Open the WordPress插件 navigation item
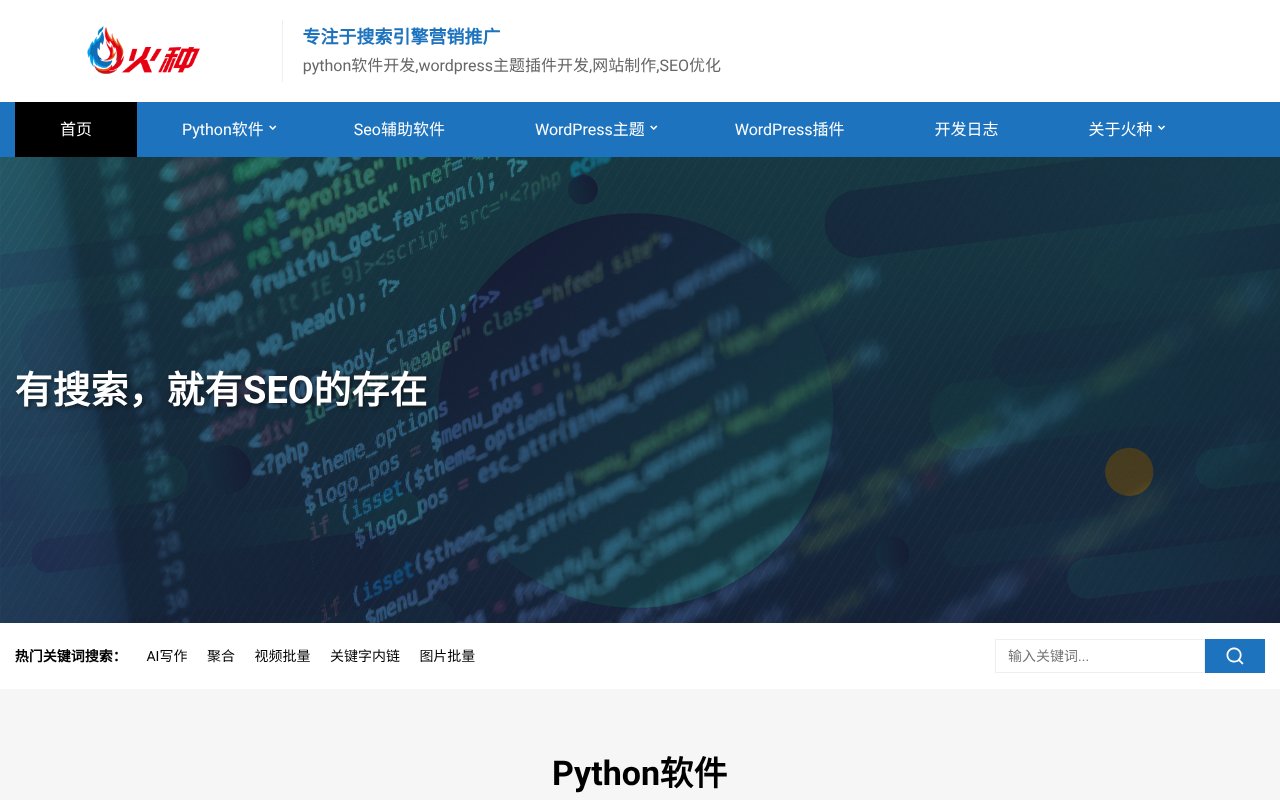1280x800 pixels. [x=789, y=129]
